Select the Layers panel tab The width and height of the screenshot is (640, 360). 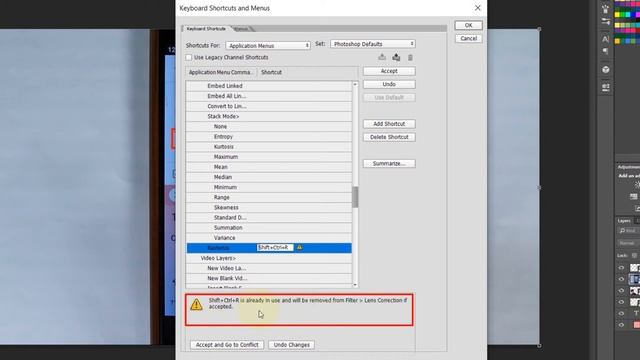pyautogui.click(x=624, y=221)
